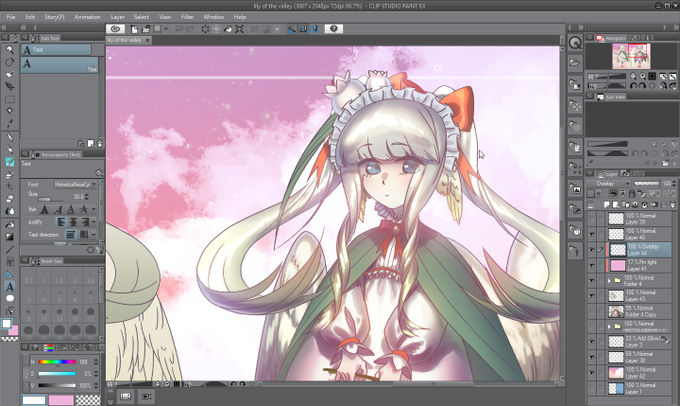Select the Gradient tool
Image resolution: width=680 pixels, height=406 pixels.
tap(10, 237)
